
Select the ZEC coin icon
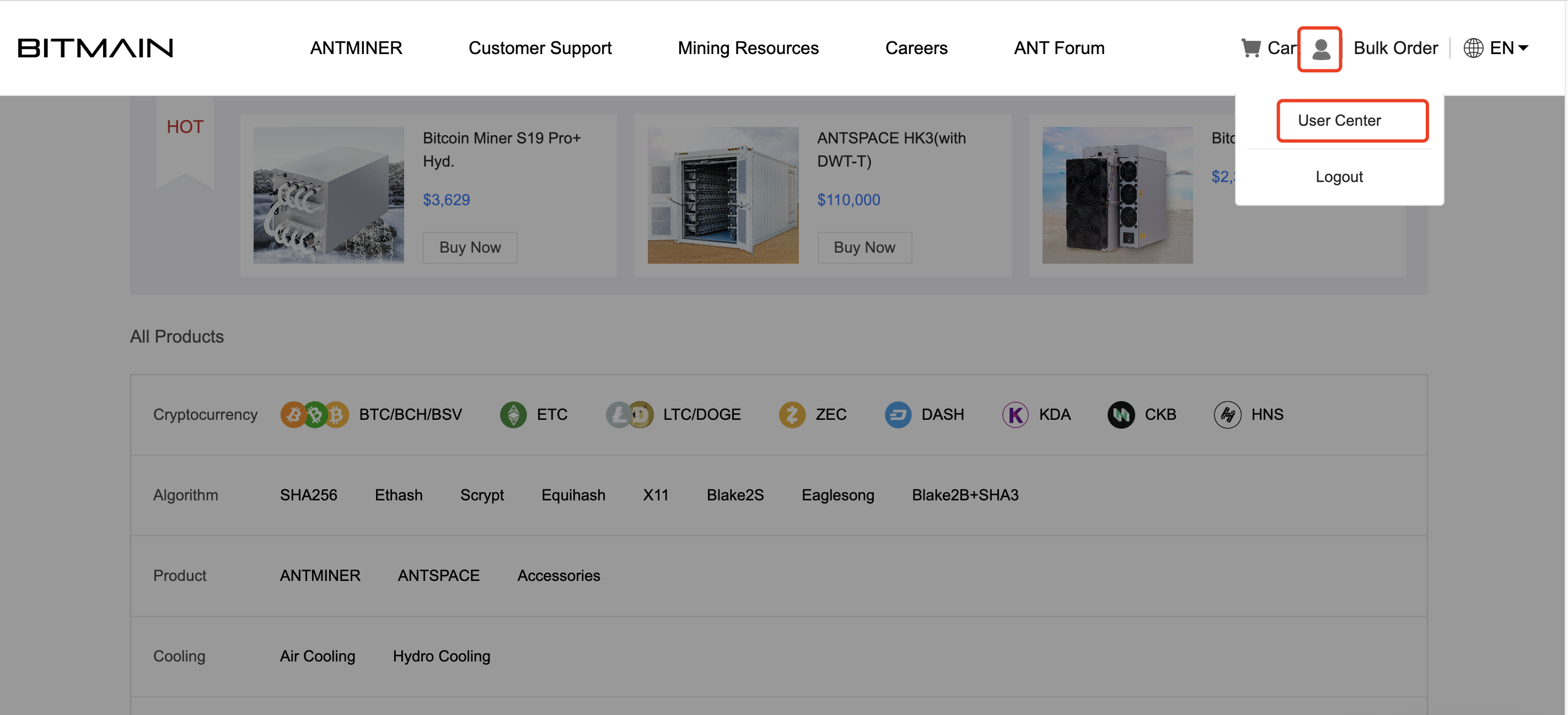click(x=792, y=415)
